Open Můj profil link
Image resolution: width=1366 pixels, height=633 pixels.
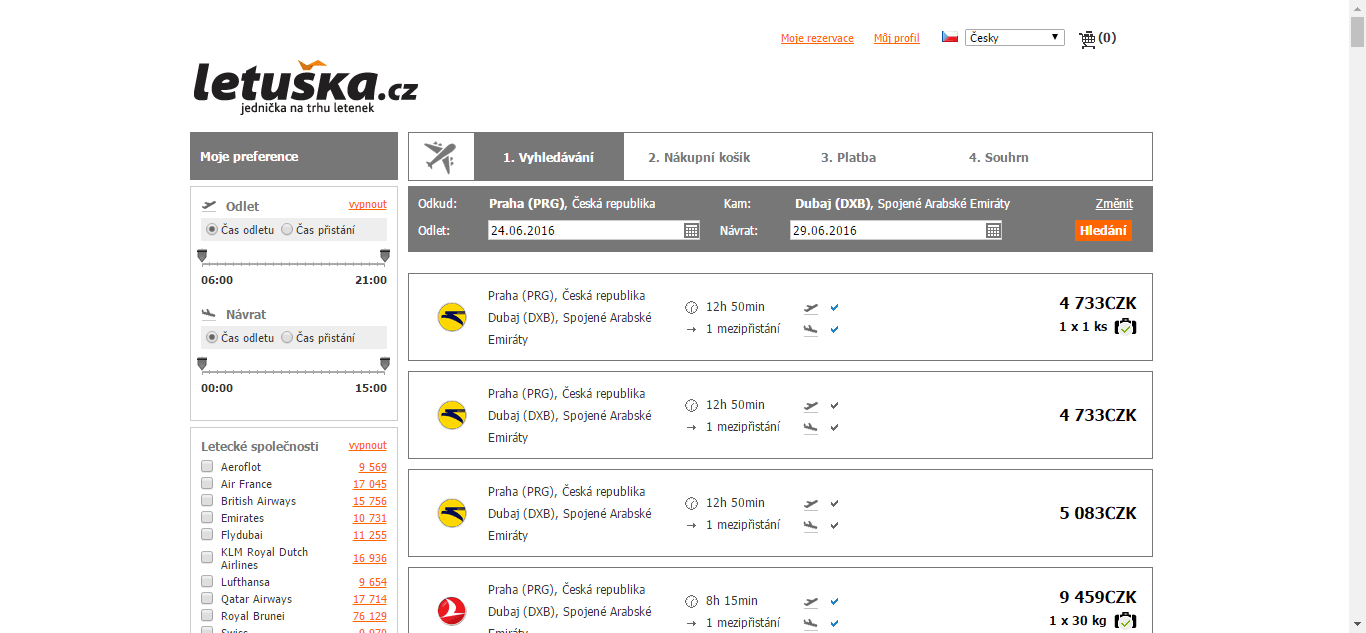pyautogui.click(x=897, y=38)
